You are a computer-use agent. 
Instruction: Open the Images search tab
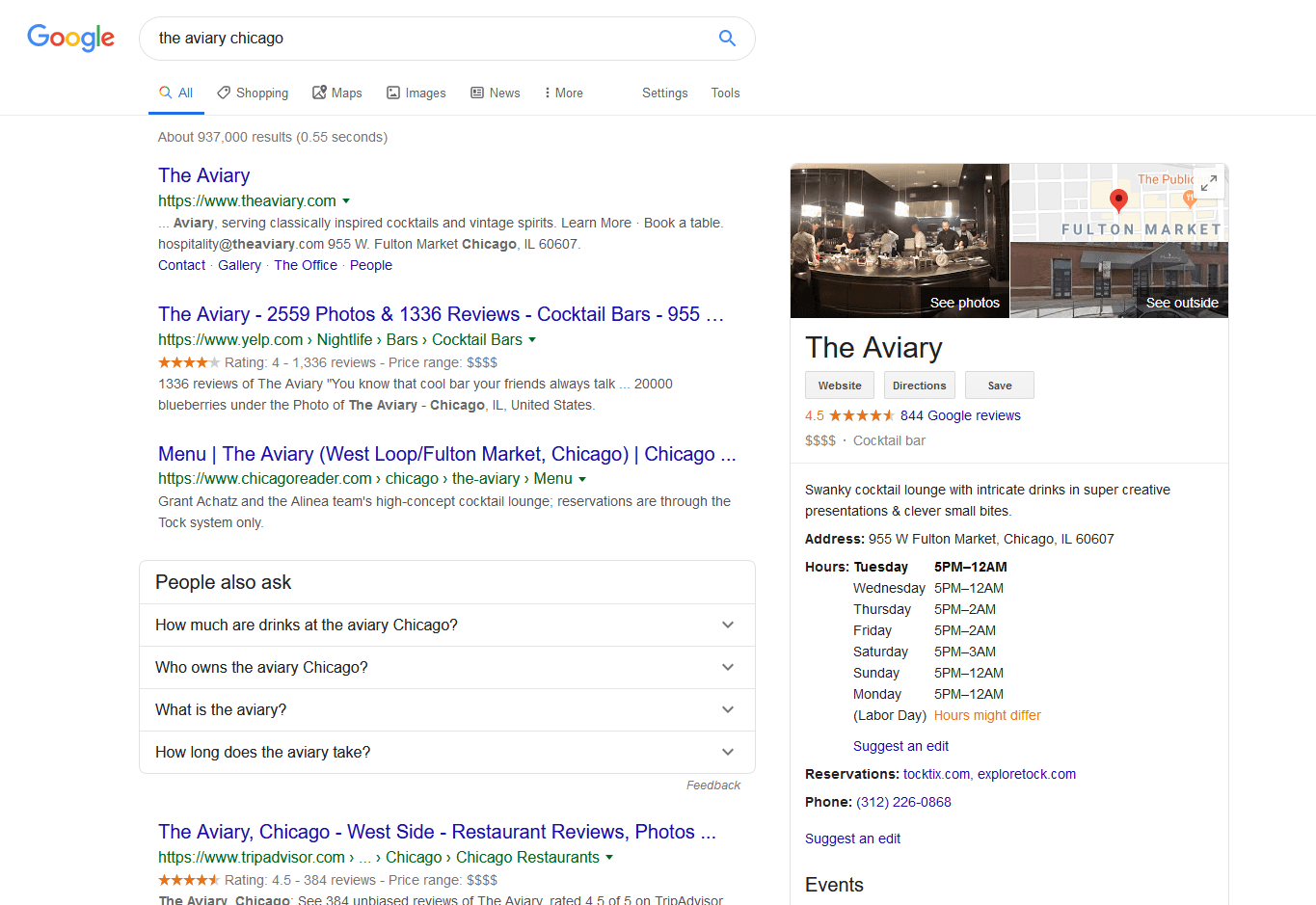tap(416, 93)
